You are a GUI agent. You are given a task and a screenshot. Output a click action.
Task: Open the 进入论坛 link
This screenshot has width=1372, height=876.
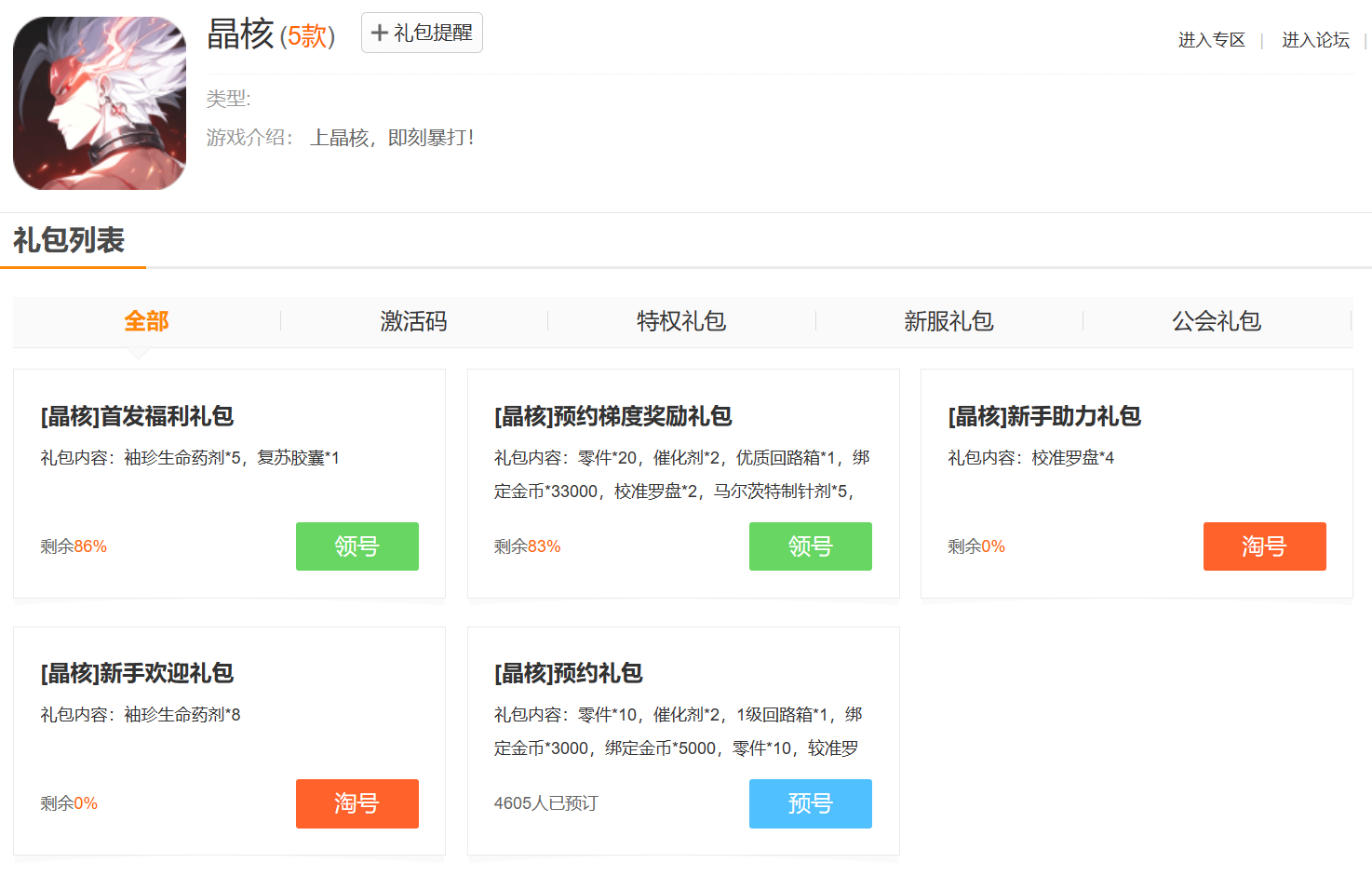(x=1314, y=40)
